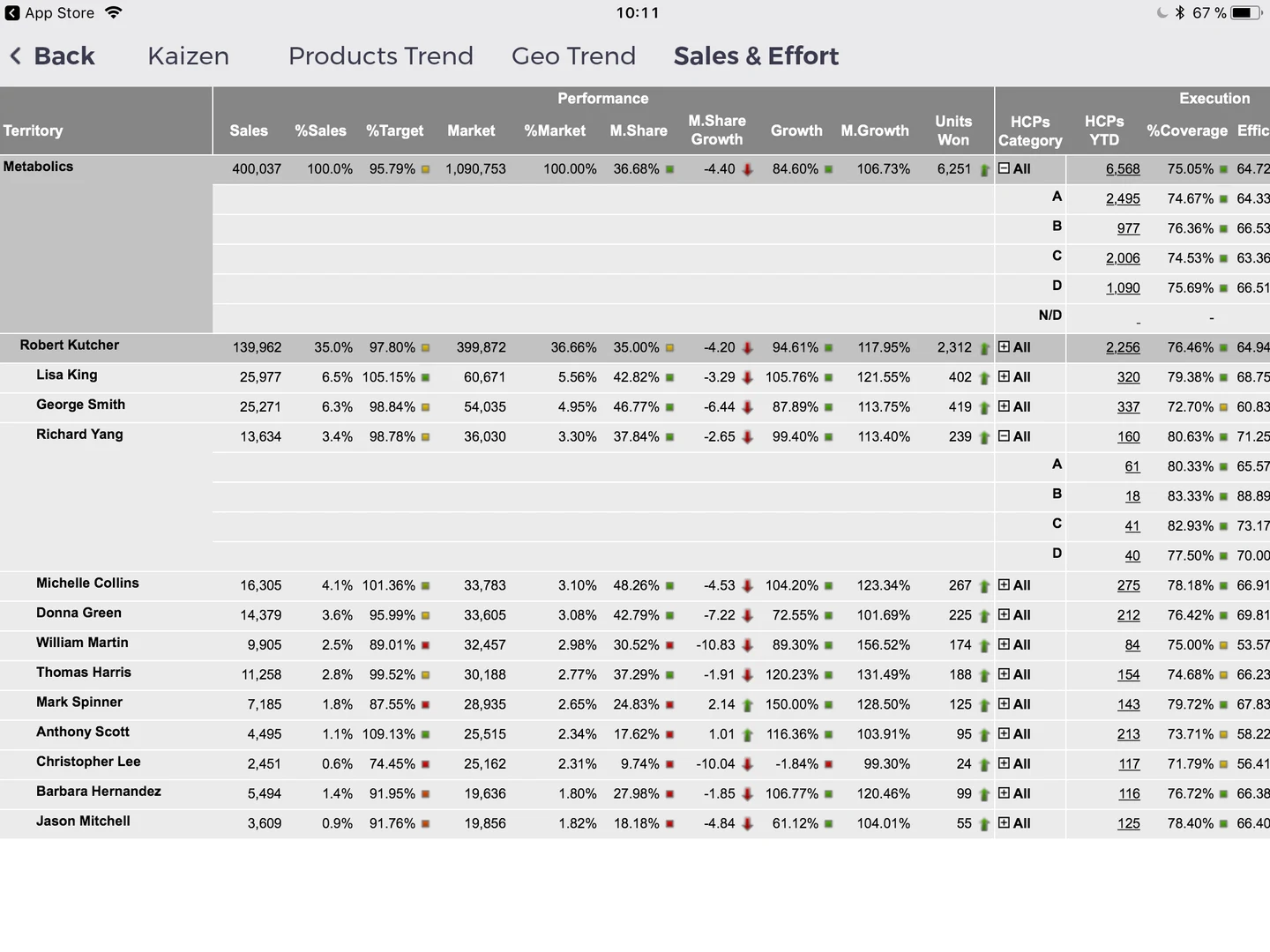Collapse Metabolics HCPs category All row

1004,168
